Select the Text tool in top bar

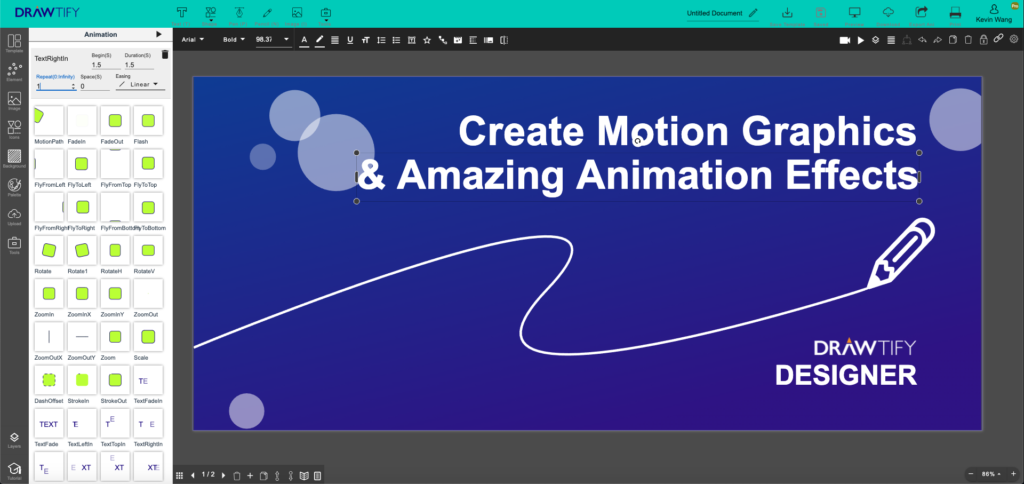click(x=182, y=14)
